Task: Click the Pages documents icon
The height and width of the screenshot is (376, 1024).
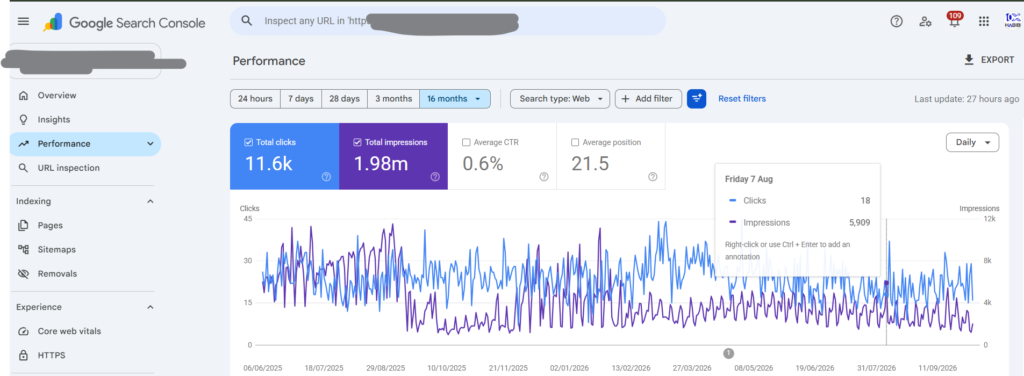Action: [24, 225]
